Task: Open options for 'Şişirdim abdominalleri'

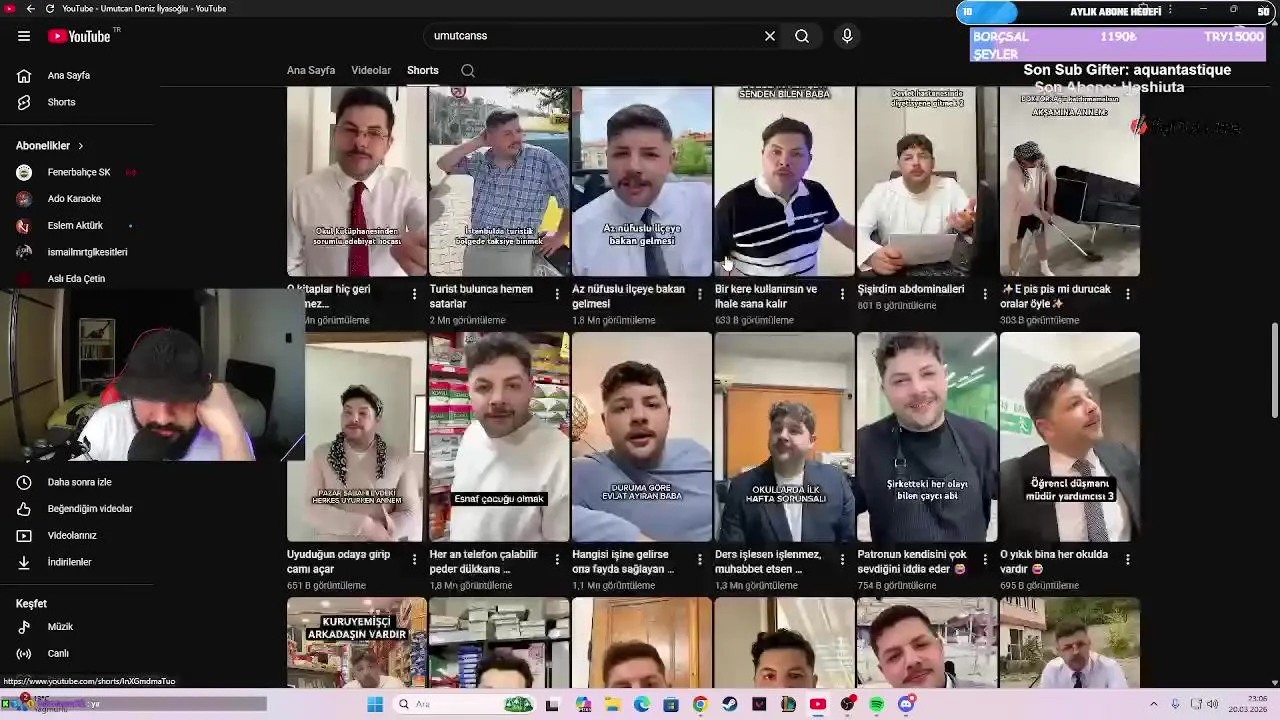Action: pos(985,294)
